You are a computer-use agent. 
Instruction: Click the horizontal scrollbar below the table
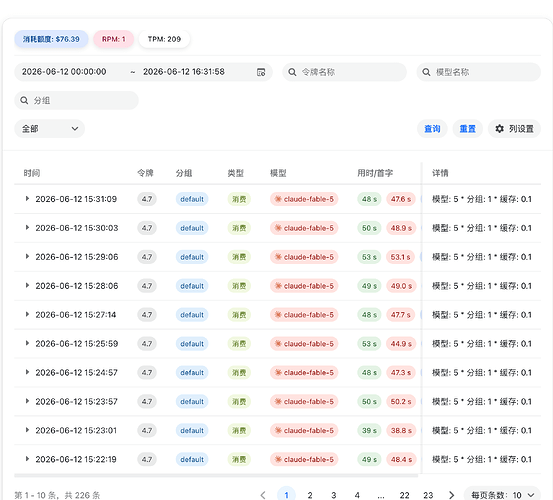[x=216, y=476]
